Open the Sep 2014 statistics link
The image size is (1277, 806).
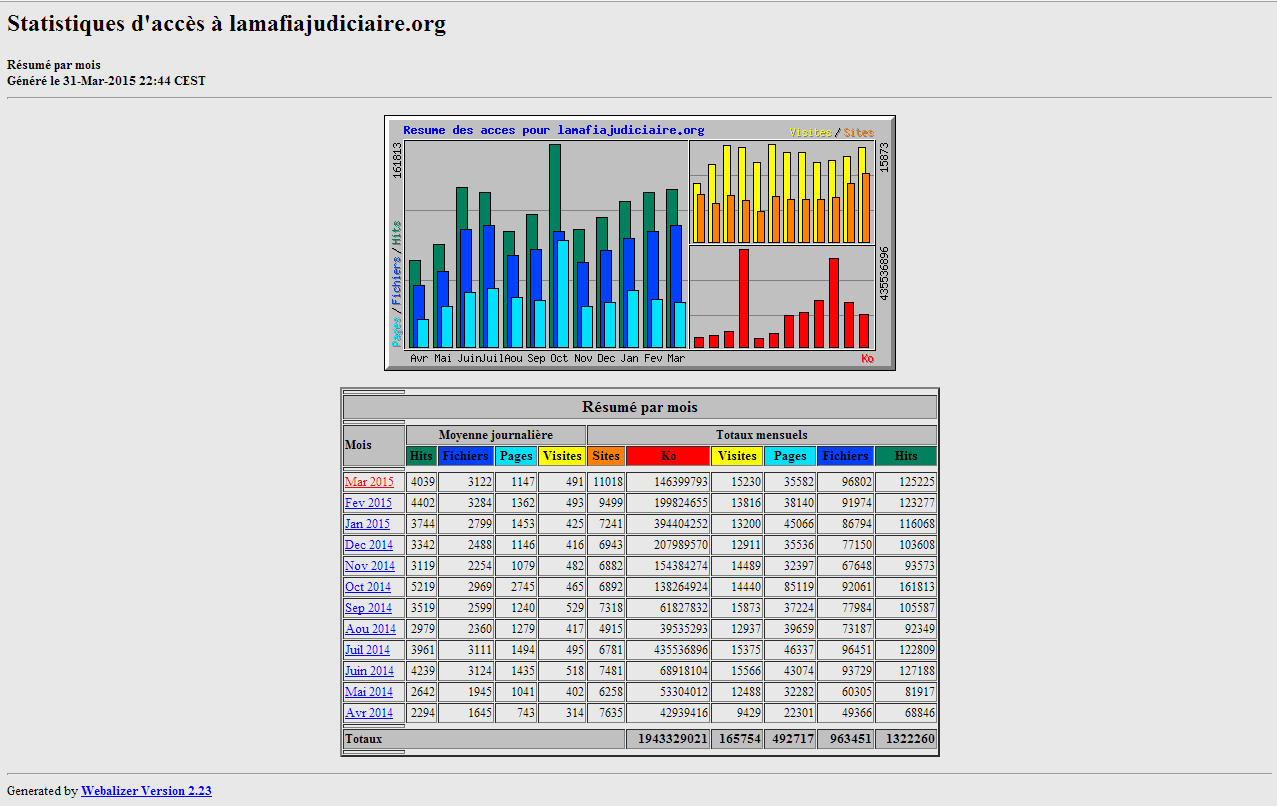point(368,608)
